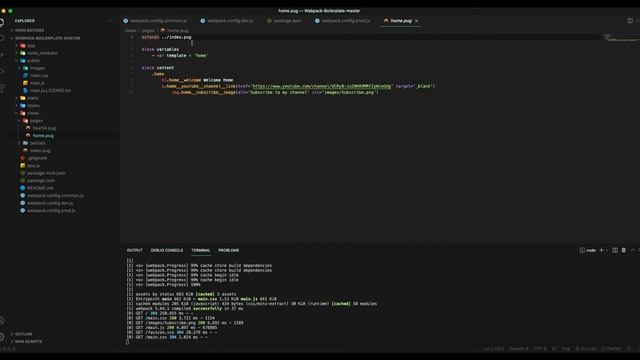Open index.pug in explorer
This screenshot has height=360, width=640.
pyautogui.click(x=40, y=151)
